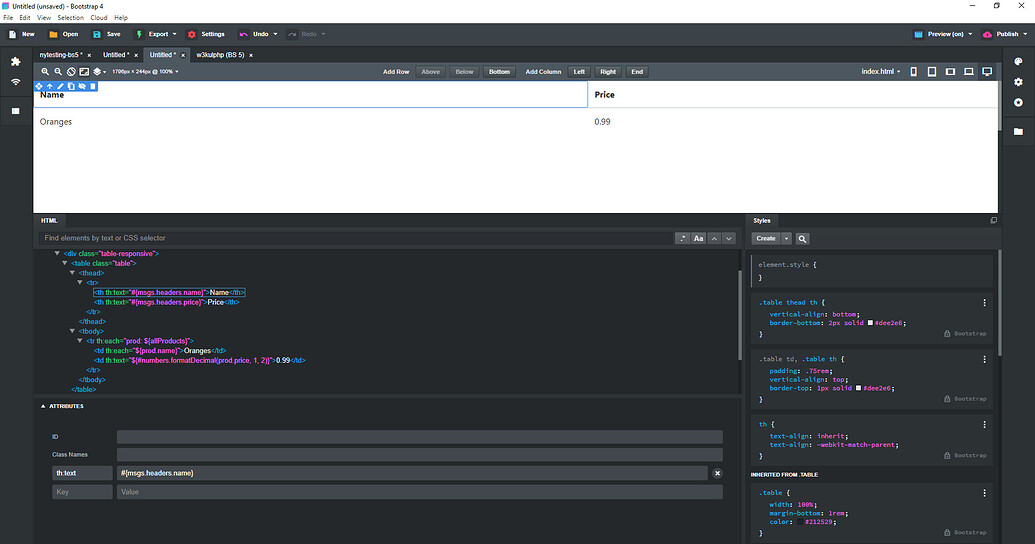This screenshot has height=544, width=1035.
Task: Delete selected element with trash icon
Action: tap(93, 86)
